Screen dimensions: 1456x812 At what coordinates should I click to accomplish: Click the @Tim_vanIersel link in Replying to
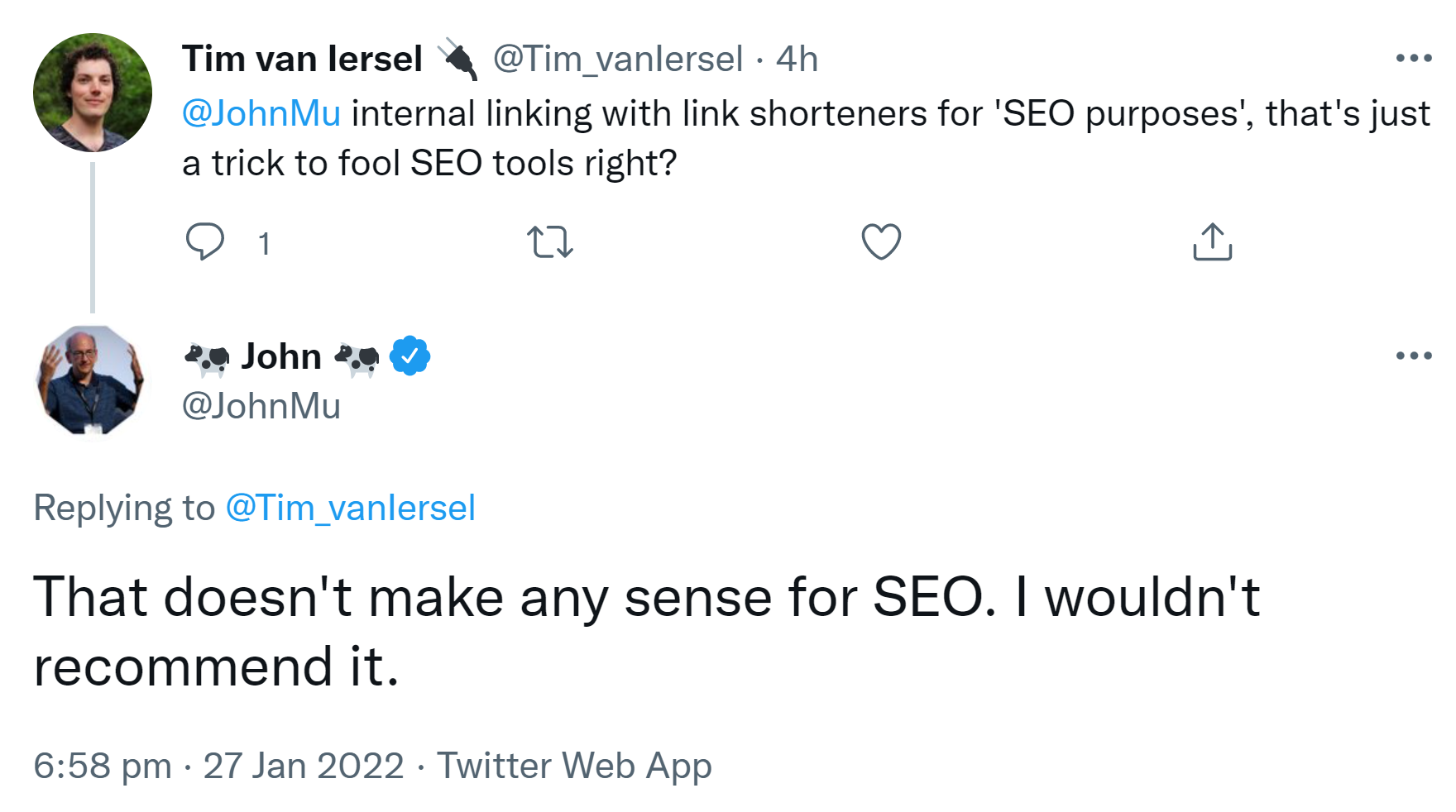pyautogui.click(x=349, y=508)
